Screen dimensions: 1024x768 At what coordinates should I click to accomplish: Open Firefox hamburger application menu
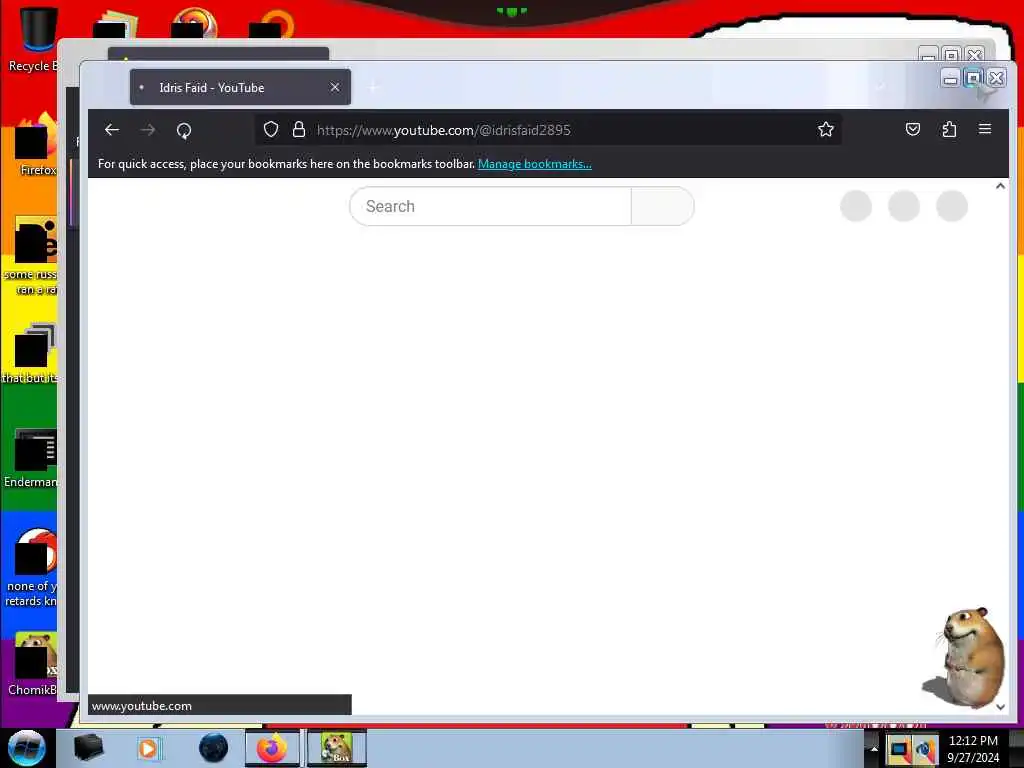[x=985, y=129]
